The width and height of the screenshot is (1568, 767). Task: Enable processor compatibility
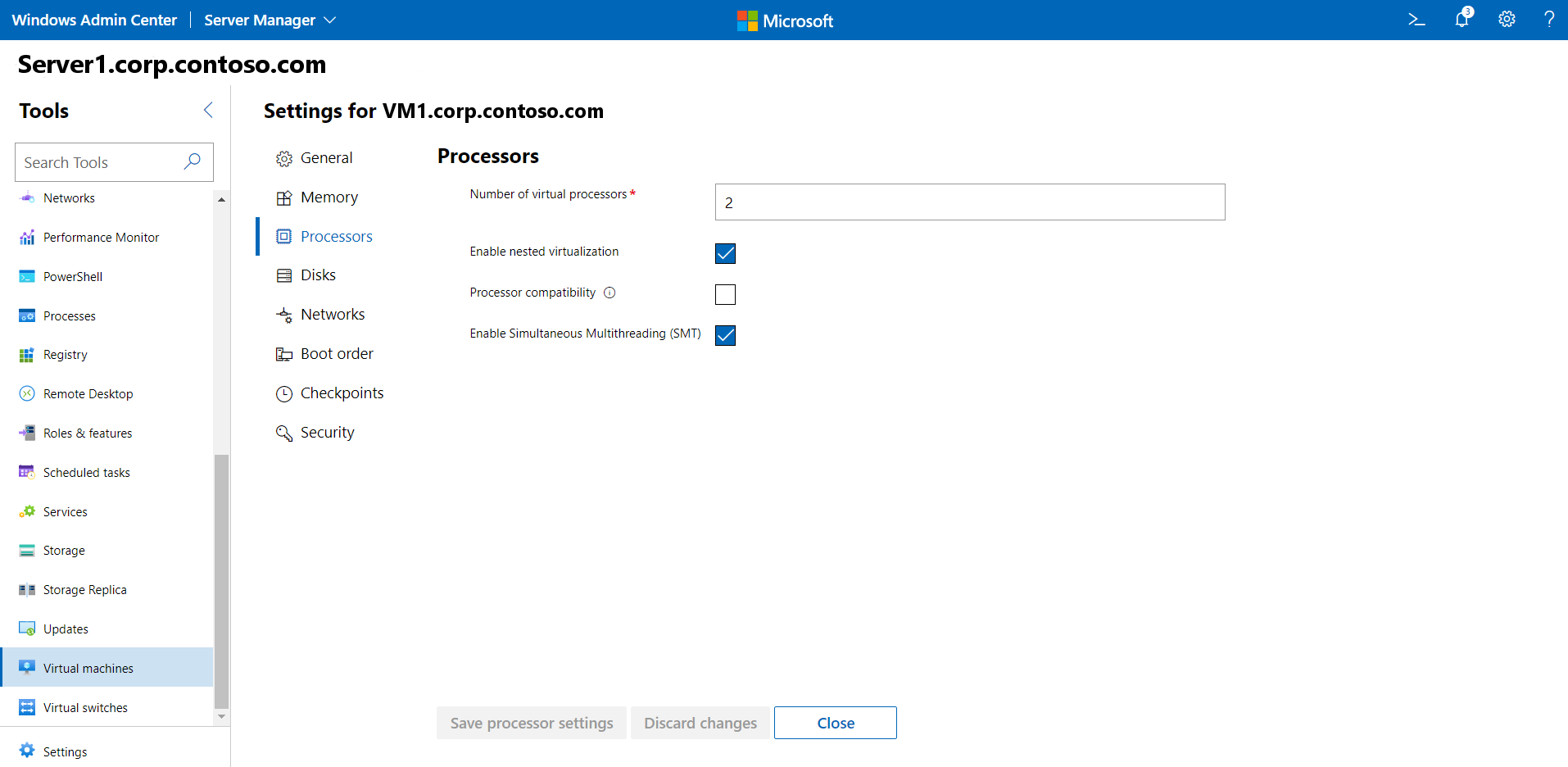click(725, 294)
